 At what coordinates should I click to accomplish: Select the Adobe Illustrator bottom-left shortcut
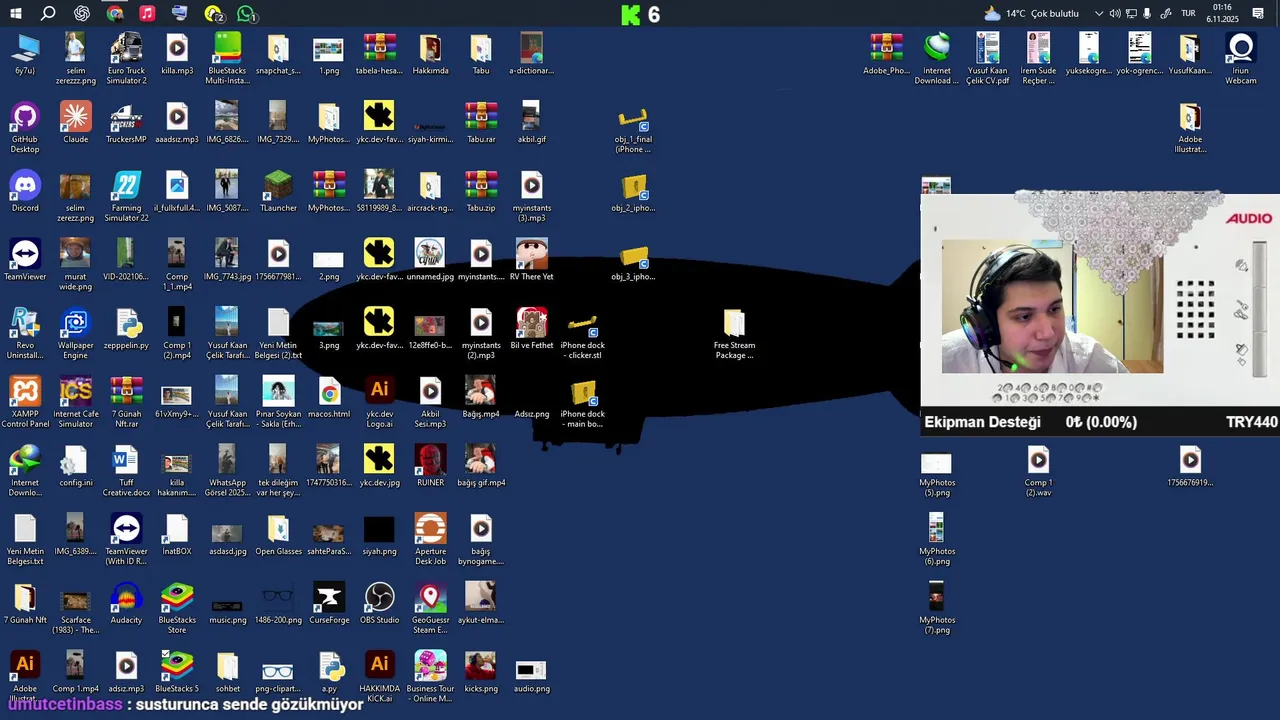[25, 677]
